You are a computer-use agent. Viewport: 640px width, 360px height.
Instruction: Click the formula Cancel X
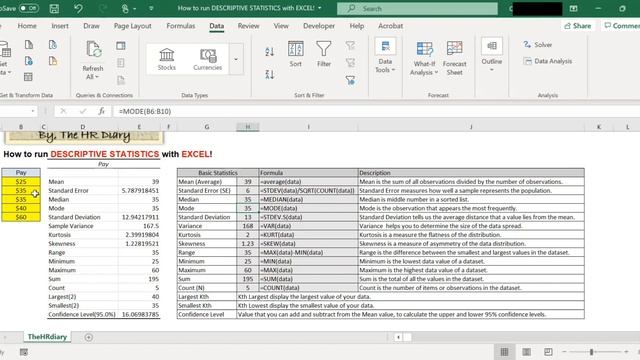(63, 111)
